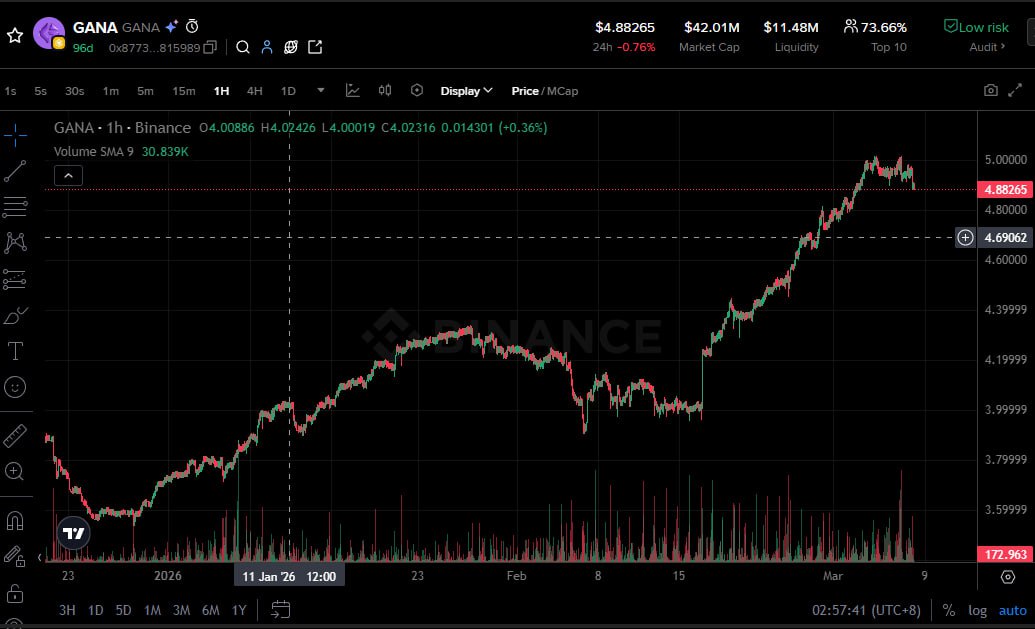
Task: Click the plus button on the 4.69062 price label
Action: pyautogui.click(x=966, y=238)
